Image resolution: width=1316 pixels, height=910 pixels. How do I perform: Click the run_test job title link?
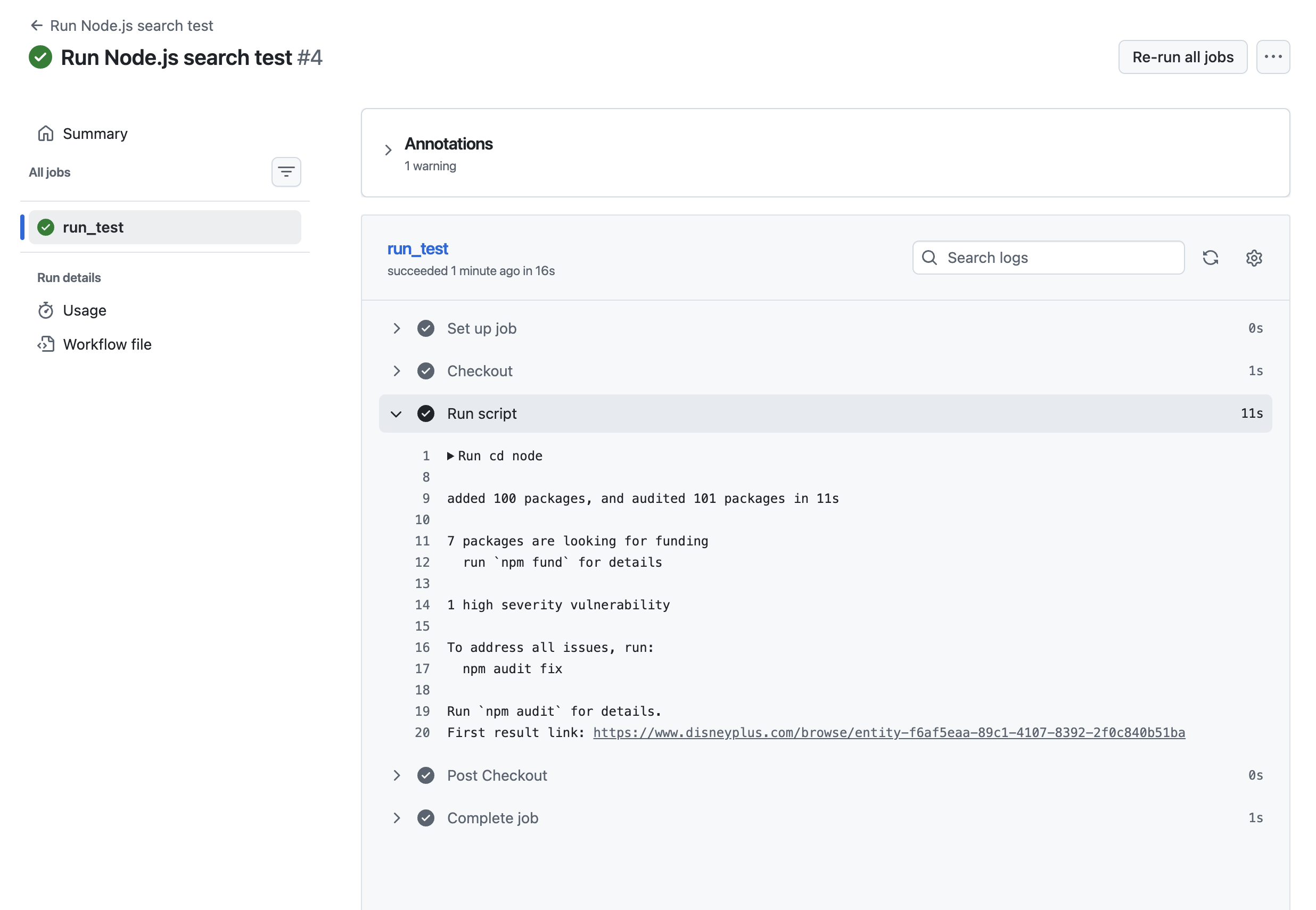[x=417, y=249]
